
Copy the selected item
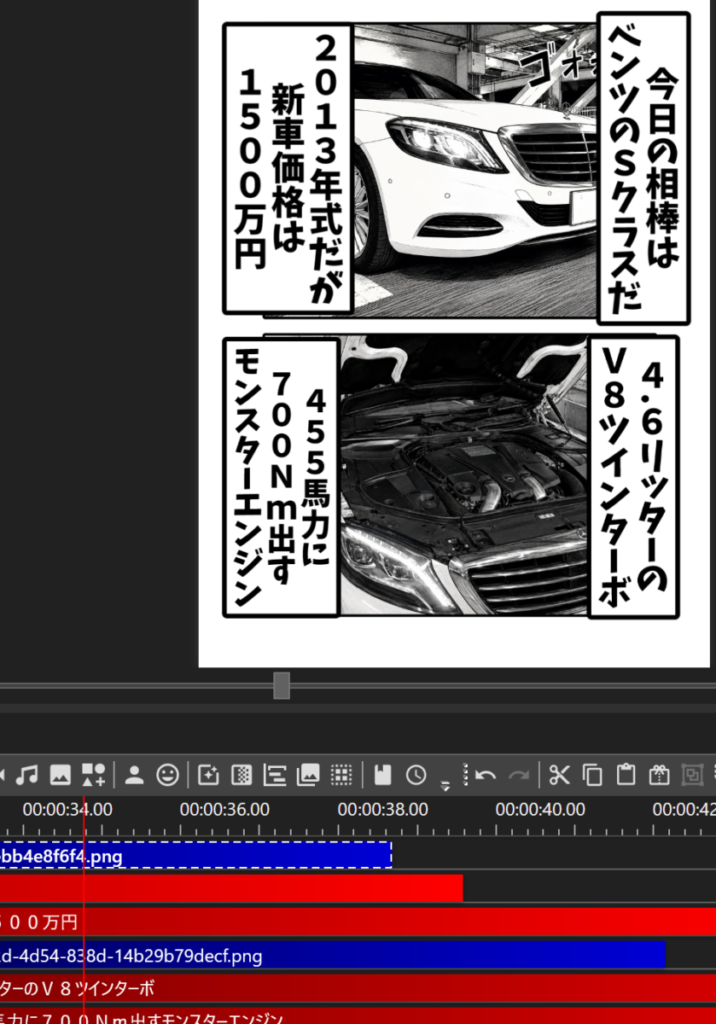[593, 775]
